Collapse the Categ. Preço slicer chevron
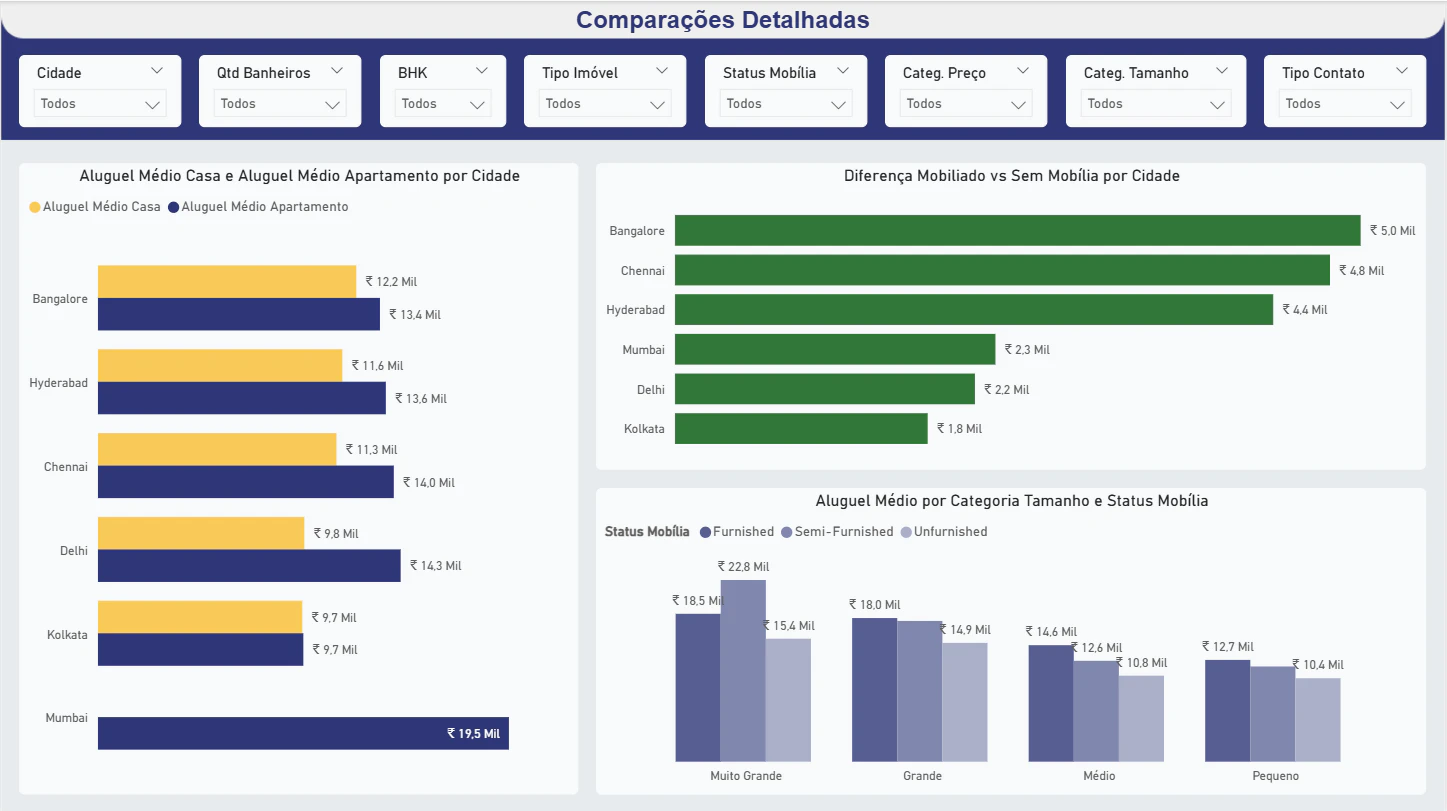This screenshot has width=1447, height=811. coord(1023,71)
